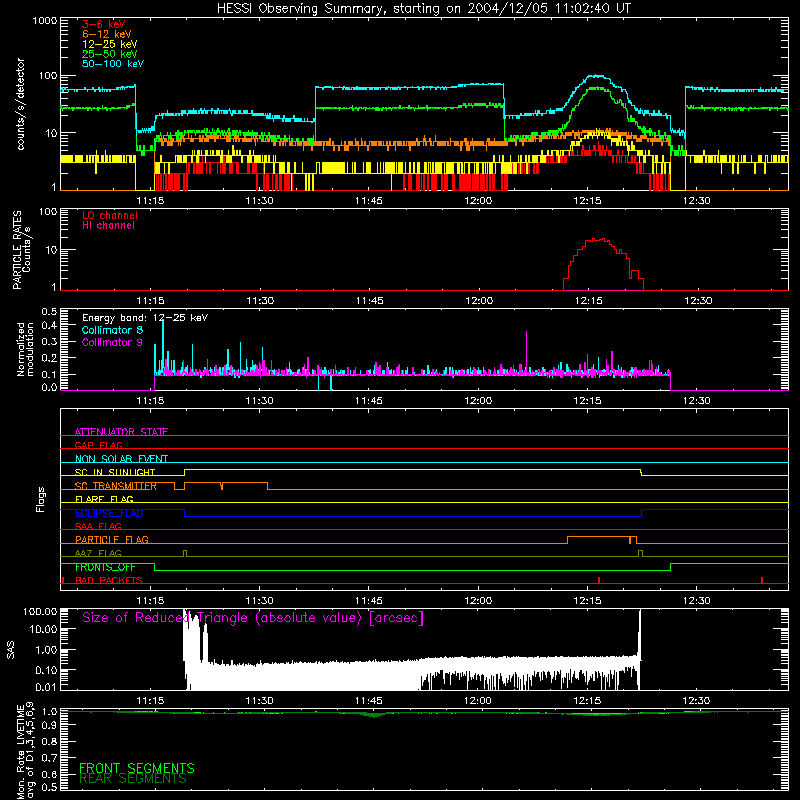Click 12:15 time label under Flags plot
This screenshot has height=800, width=800.
pyautogui.click(x=588, y=601)
